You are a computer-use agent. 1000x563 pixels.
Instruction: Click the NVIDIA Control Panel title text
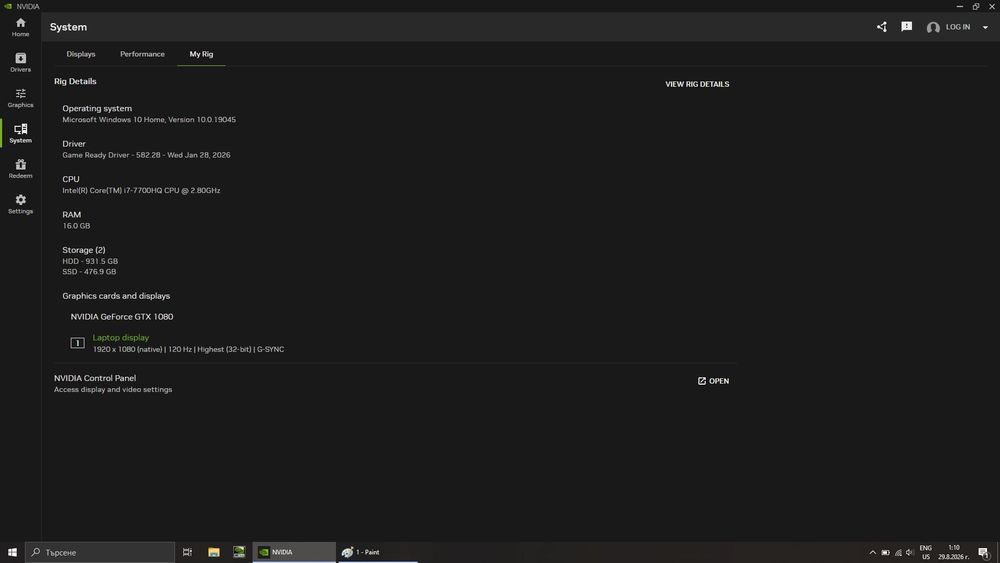click(x=95, y=378)
